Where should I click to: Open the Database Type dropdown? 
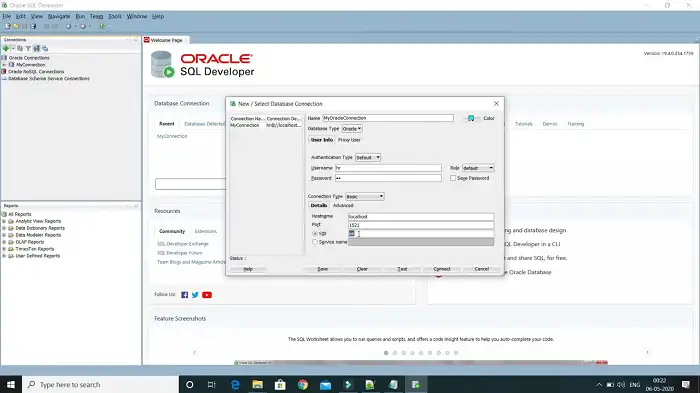(352, 129)
